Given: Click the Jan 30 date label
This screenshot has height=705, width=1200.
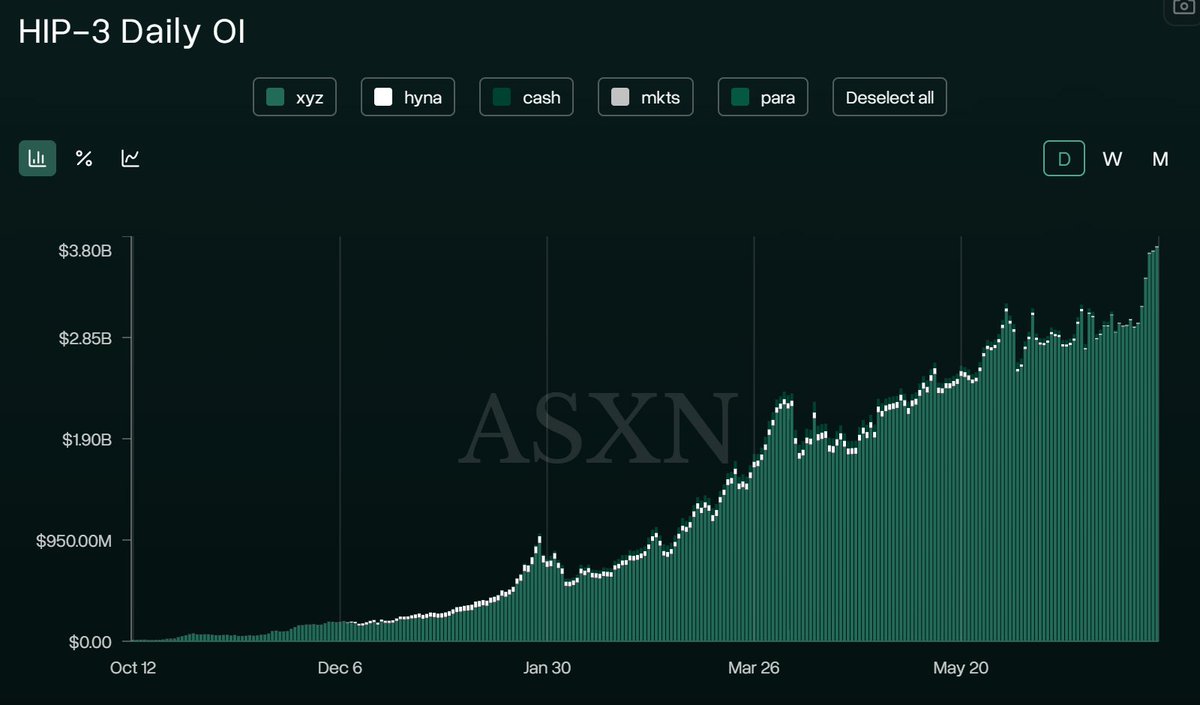Looking at the screenshot, I should click(x=547, y=668).
